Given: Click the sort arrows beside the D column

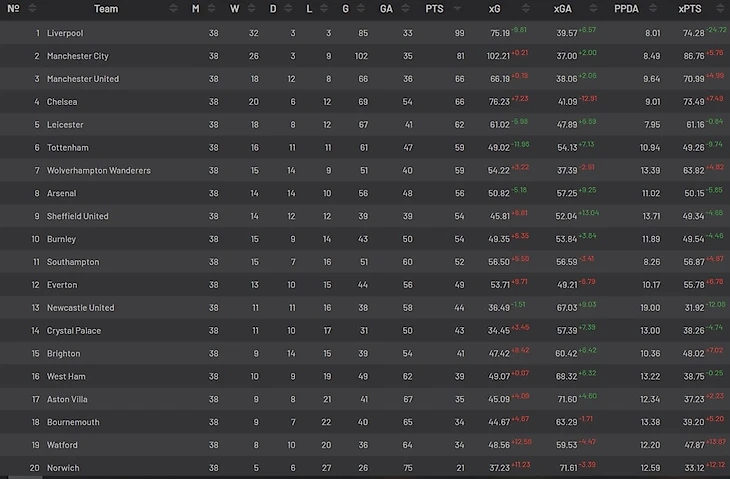Looking at the screenshot, I should click(289, 9).
